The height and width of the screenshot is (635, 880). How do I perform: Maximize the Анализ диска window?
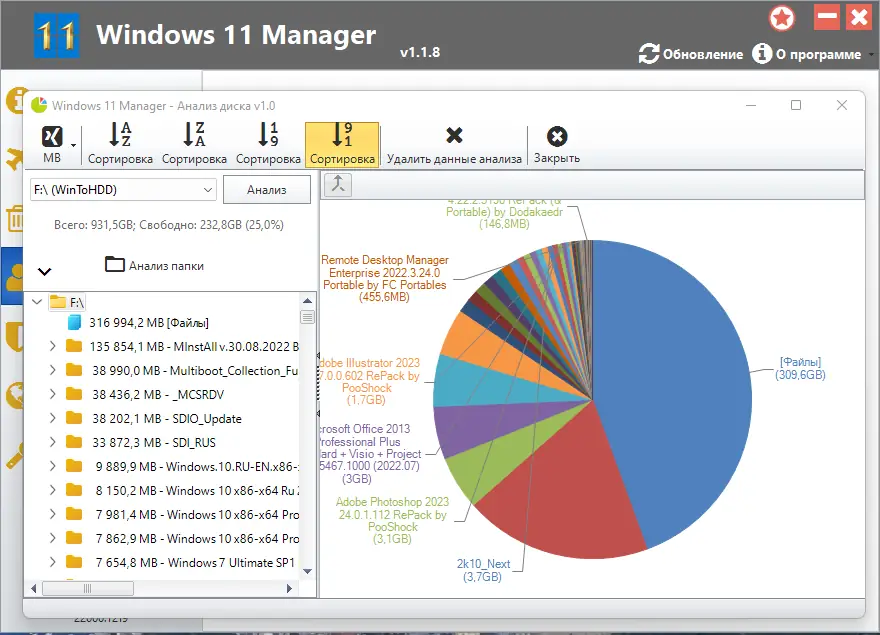pos(796,105)
